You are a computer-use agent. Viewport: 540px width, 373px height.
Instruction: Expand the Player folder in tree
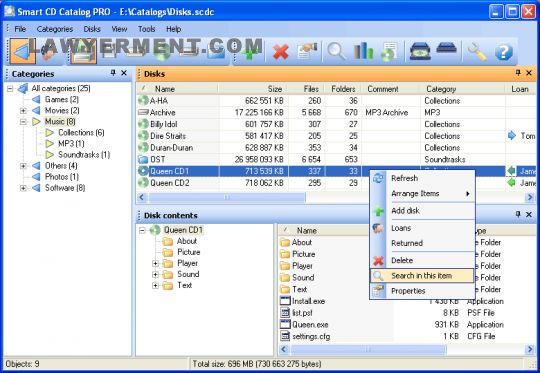tap(155, 263)
